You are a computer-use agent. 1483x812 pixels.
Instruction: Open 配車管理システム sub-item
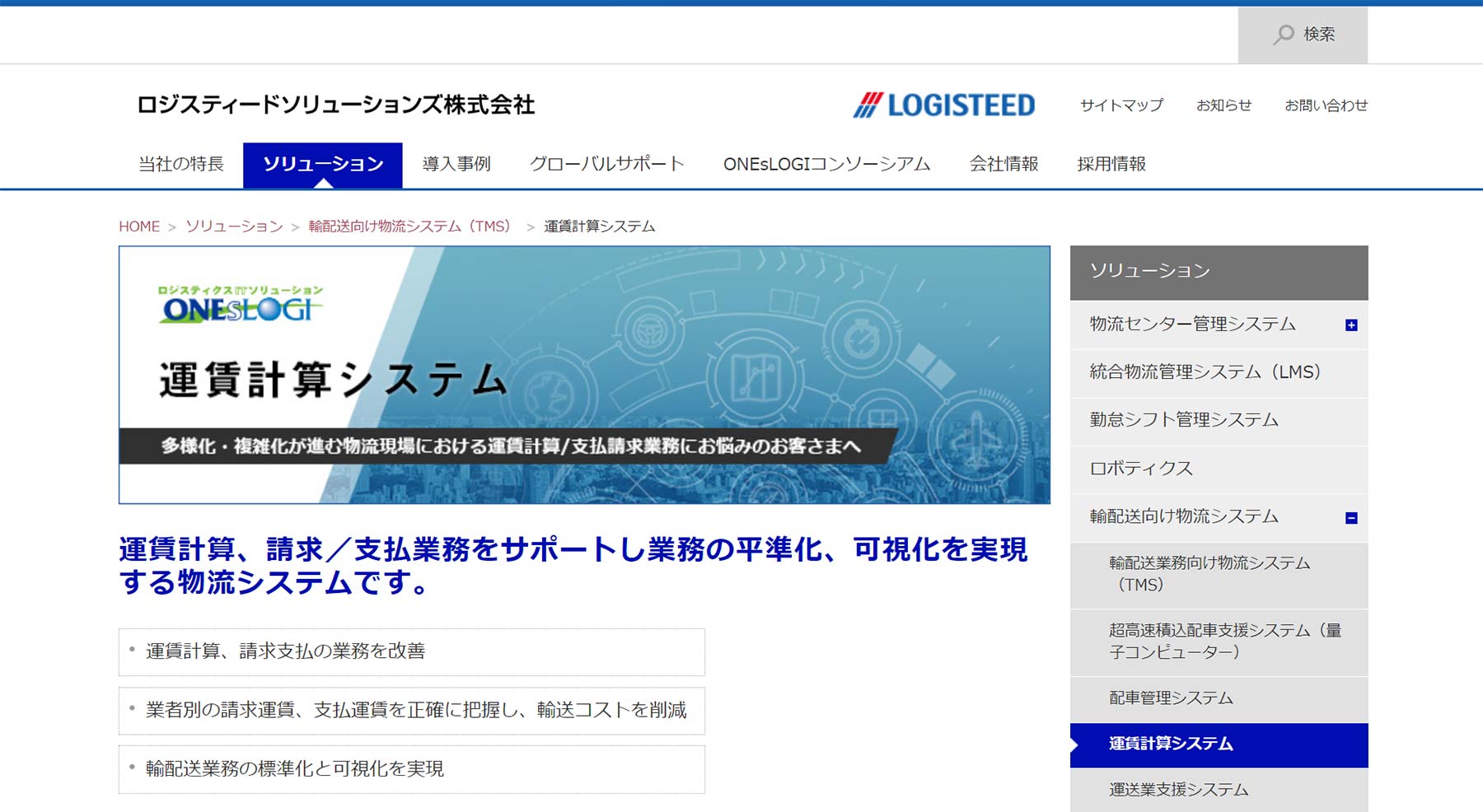(1219, 699)
